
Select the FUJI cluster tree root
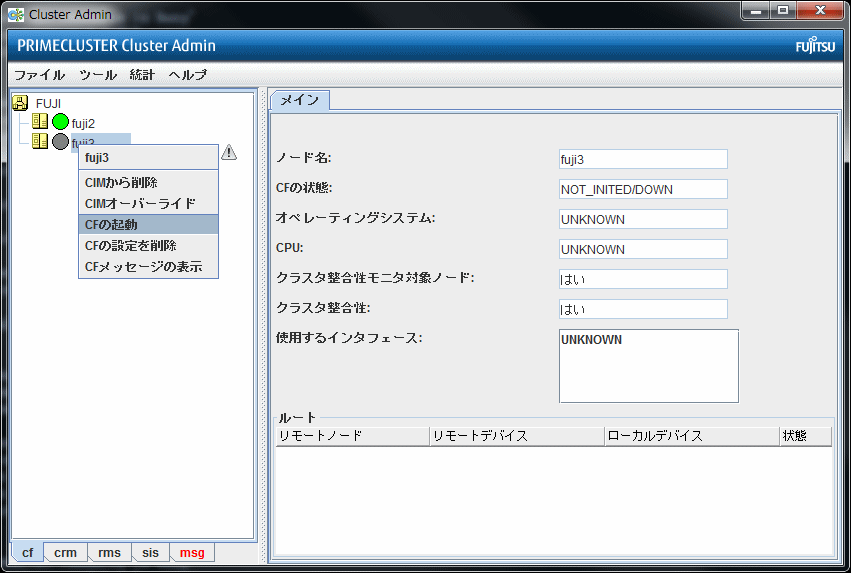[x=48, y=104]
